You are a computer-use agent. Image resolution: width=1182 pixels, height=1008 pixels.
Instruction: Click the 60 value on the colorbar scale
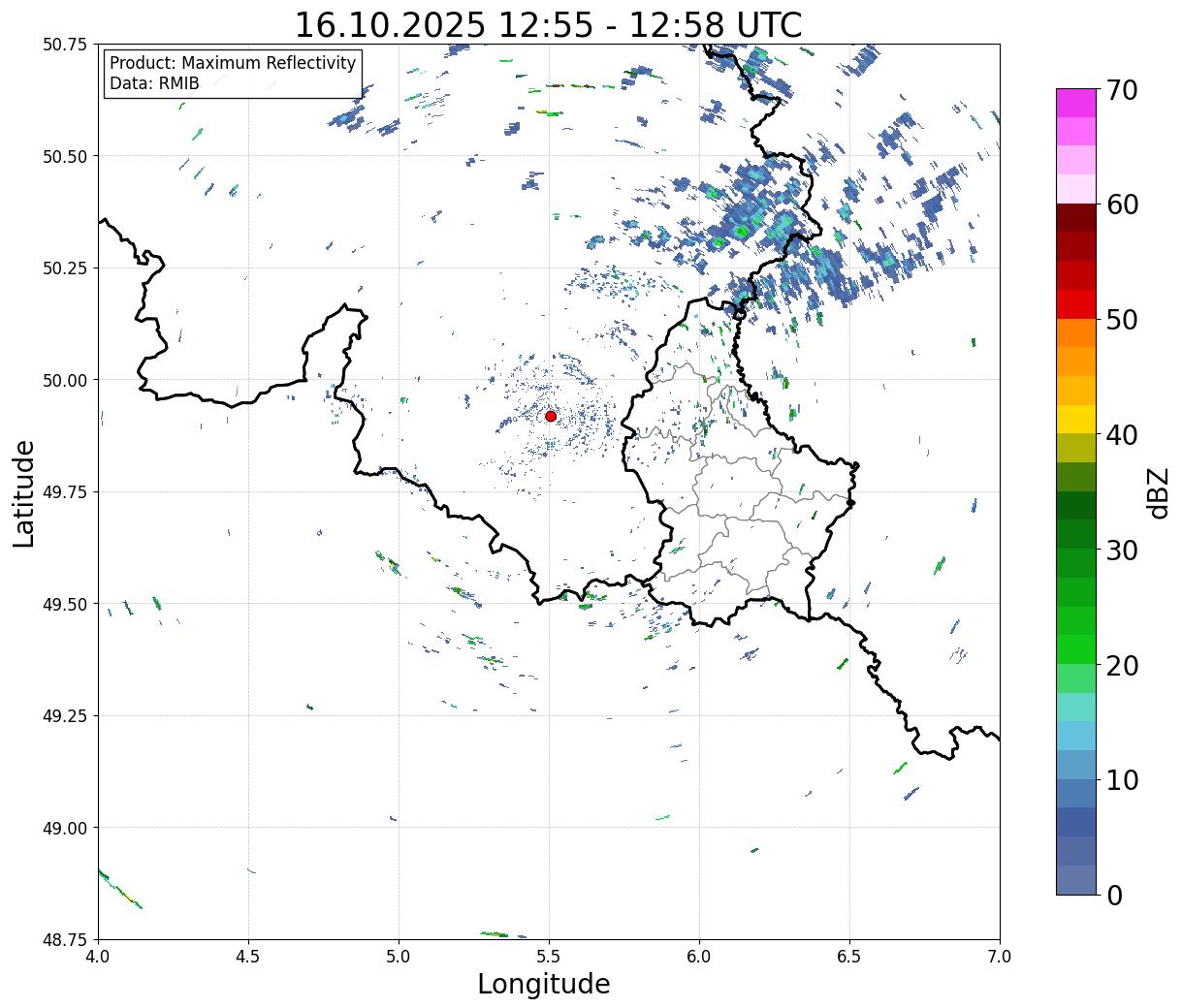[1122, 205]
